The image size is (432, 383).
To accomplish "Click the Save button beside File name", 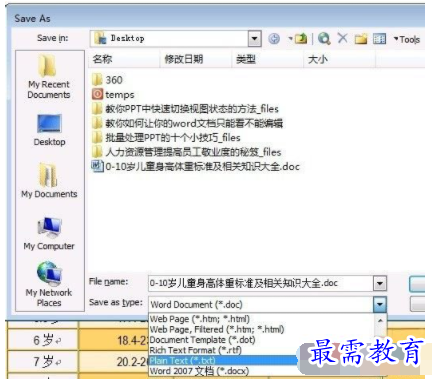I will 417,284.
